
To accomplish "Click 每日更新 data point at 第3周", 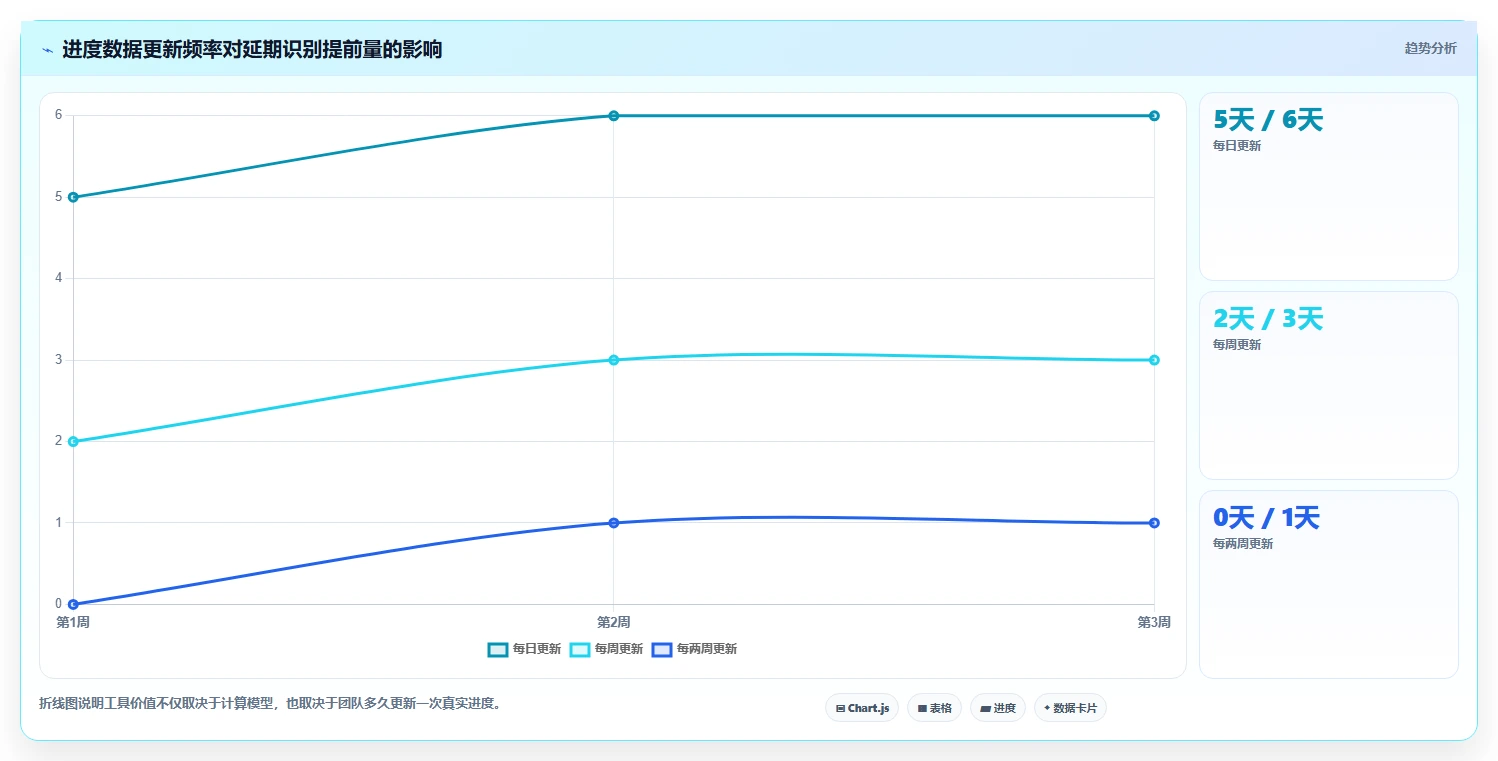I will pyautogui.click(x=1154, y=116).
